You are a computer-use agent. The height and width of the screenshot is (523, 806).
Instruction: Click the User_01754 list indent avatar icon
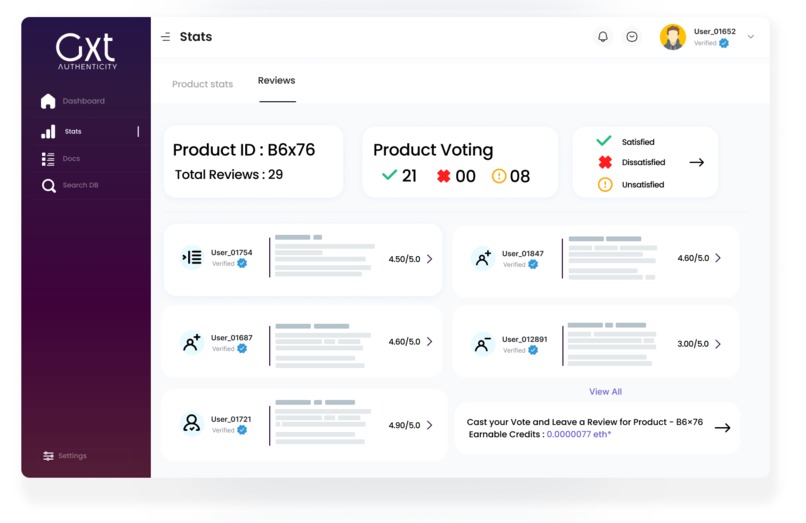click(x=192, y=257)
